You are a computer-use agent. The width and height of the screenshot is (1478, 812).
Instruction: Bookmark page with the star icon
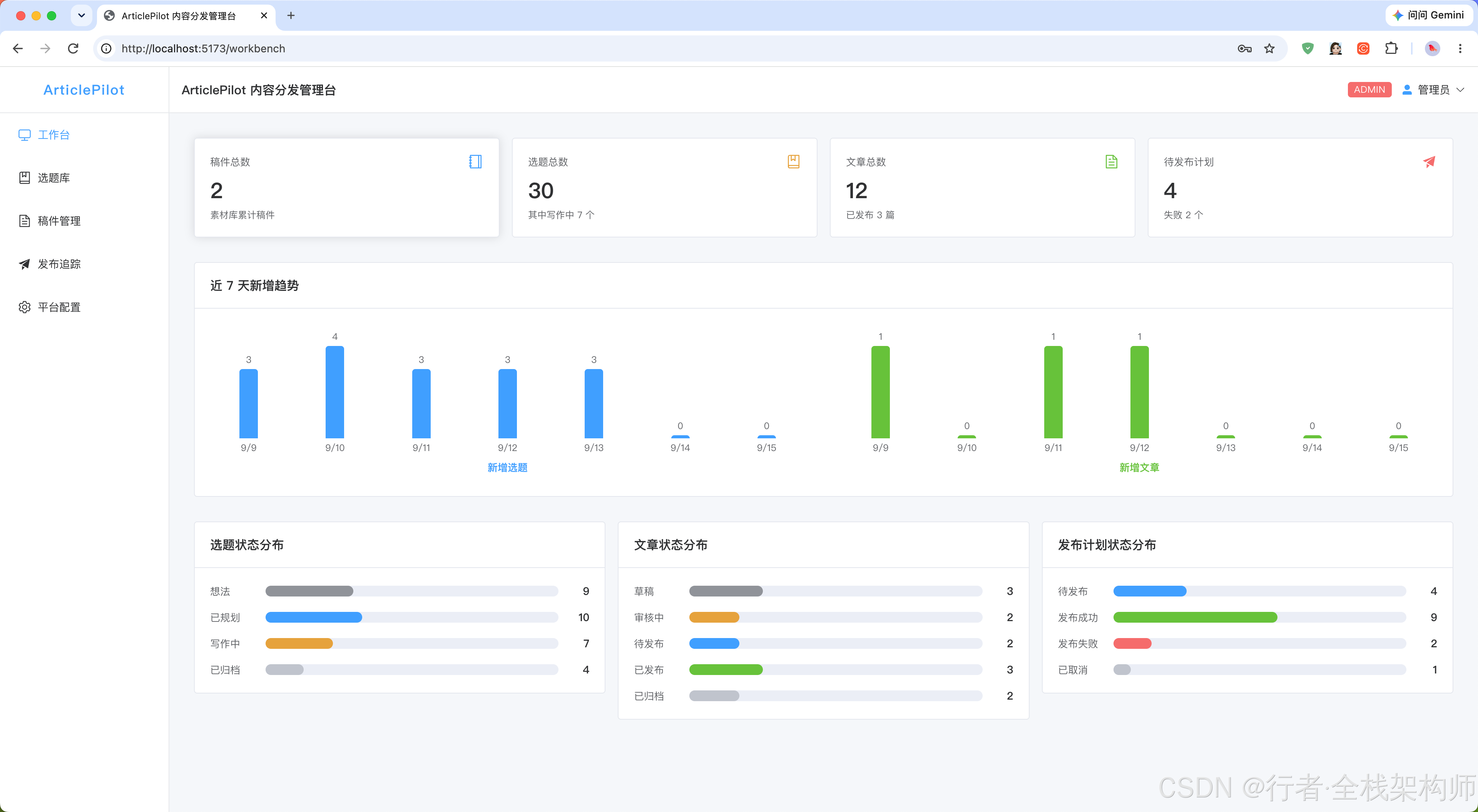pyautogui.click(x=1269, y=49)
